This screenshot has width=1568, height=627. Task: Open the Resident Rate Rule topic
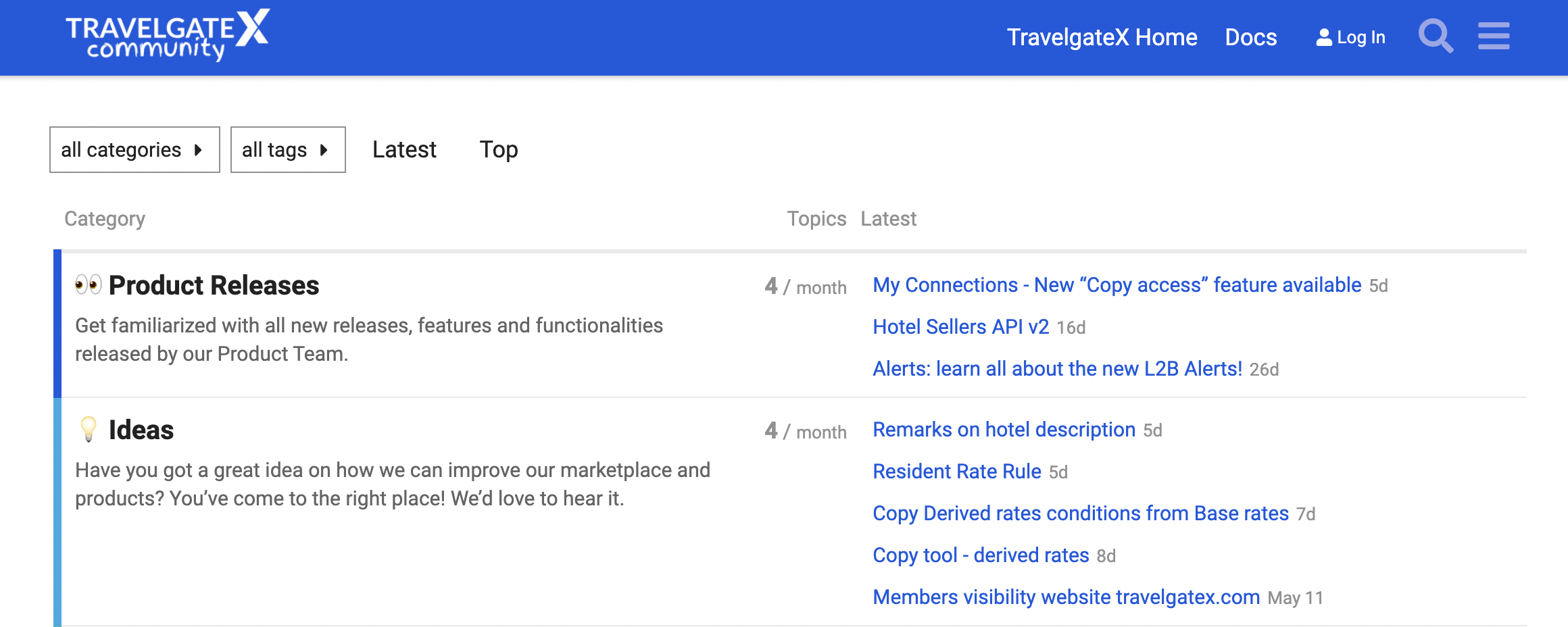pos(956,472)
